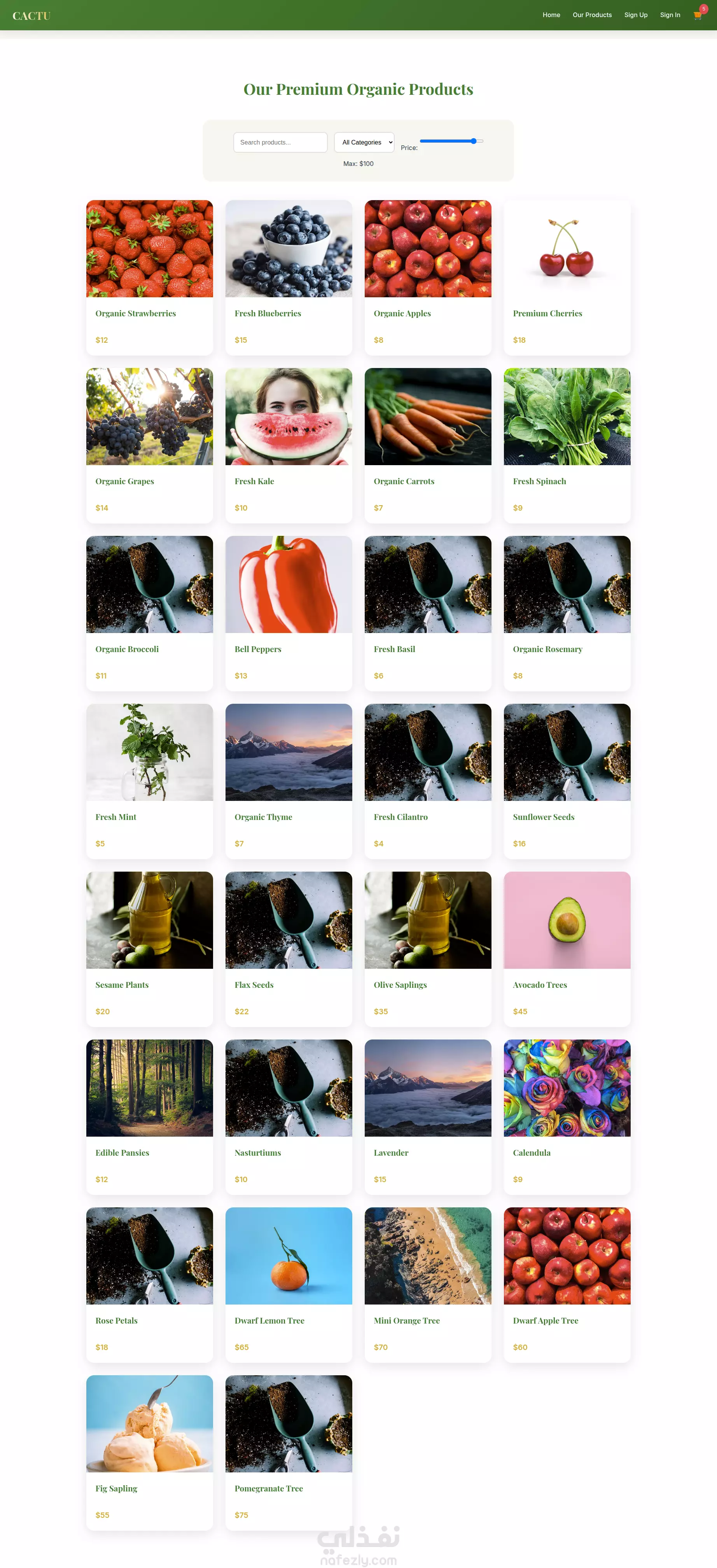Screen dimensions: 717x1568
Task: Click the Dwarf Lemon Tree title
Action: (269, 1321)
